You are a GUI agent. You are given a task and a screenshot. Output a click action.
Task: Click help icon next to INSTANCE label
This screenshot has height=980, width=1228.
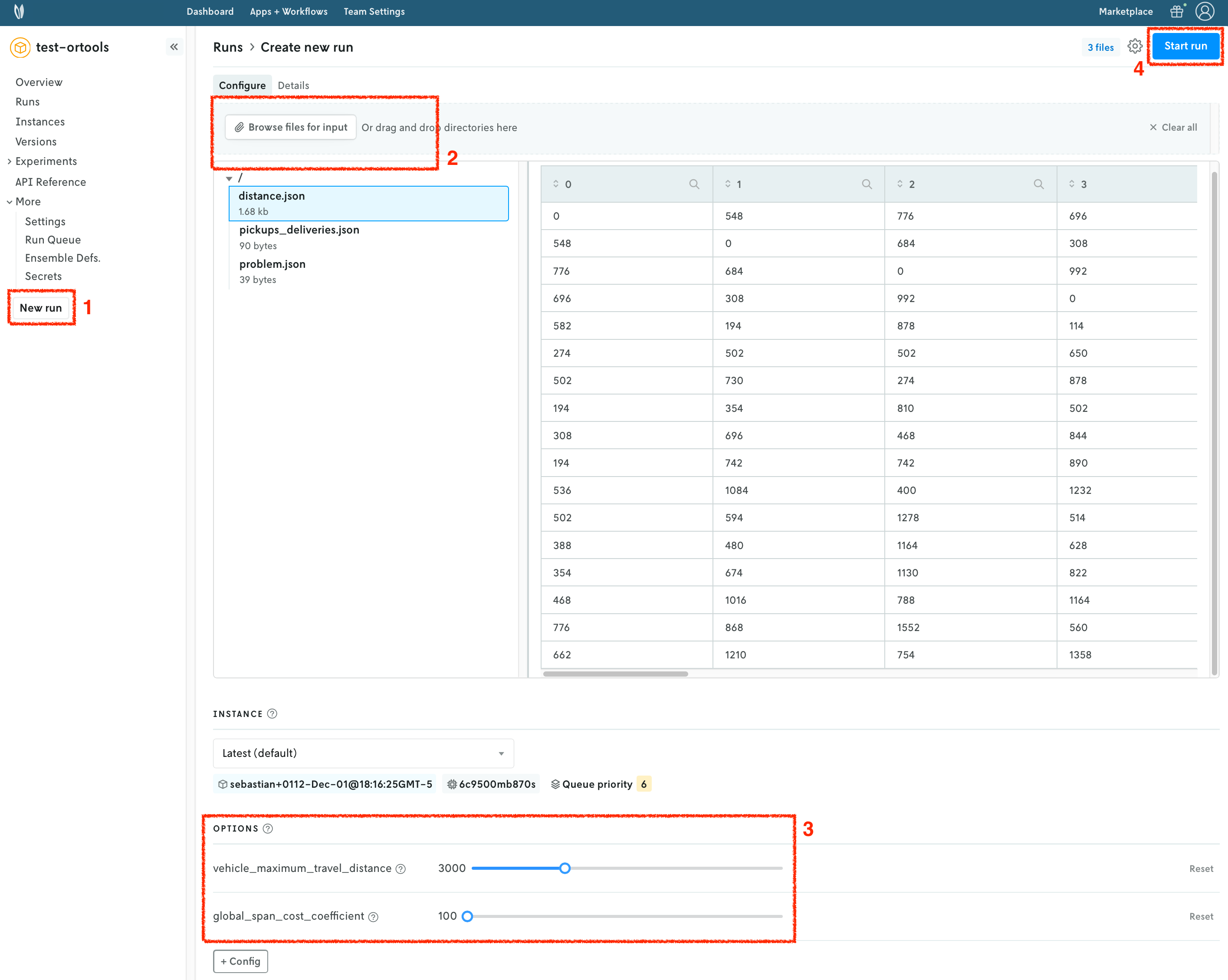point(272,714)
